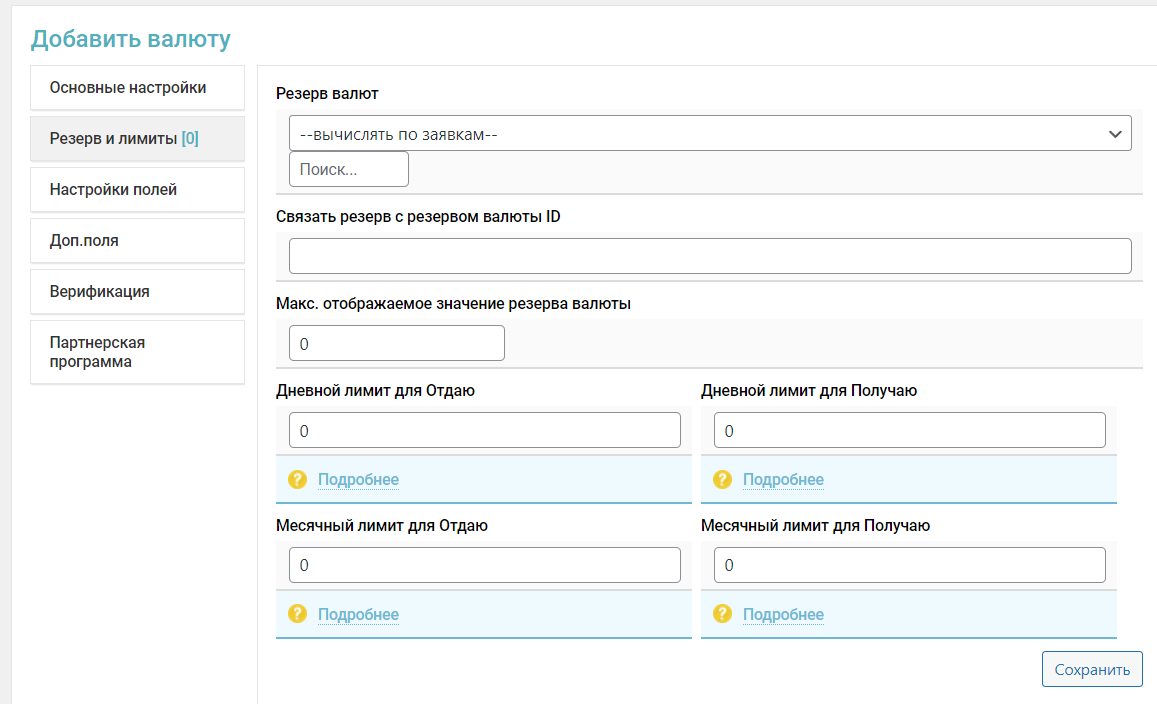Go to the Доп.поля tab
This screenshot has height=704, width=1157.
(137, 241)
